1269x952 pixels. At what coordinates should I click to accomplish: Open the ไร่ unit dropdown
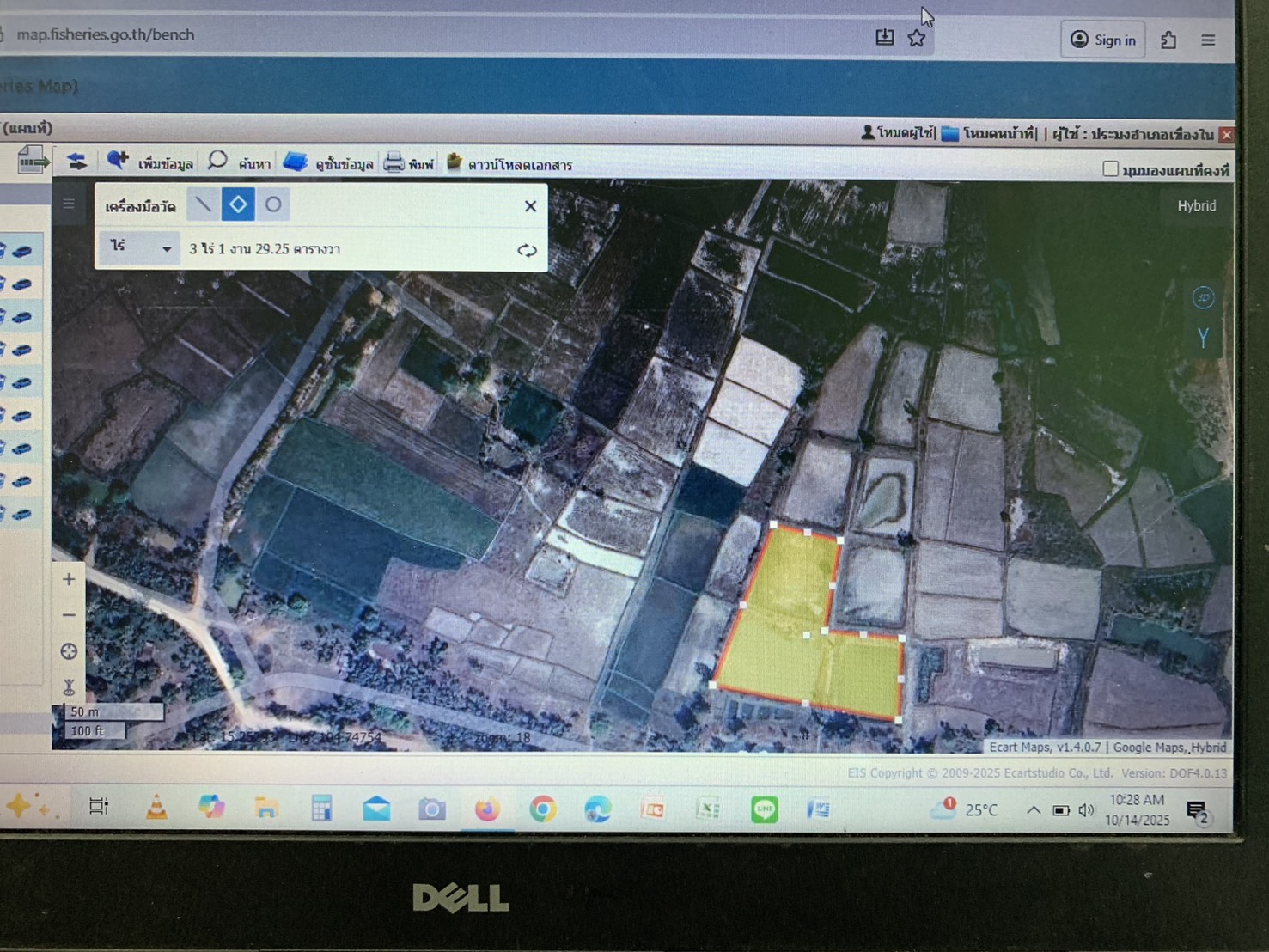tap(139, 248)
